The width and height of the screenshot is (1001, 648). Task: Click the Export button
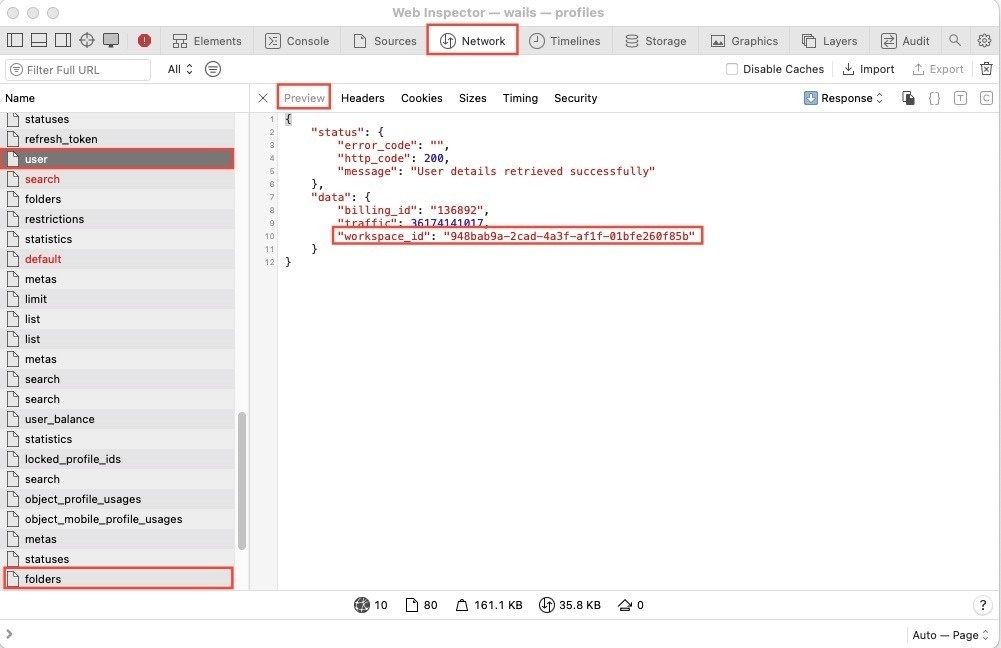(938, 69)
